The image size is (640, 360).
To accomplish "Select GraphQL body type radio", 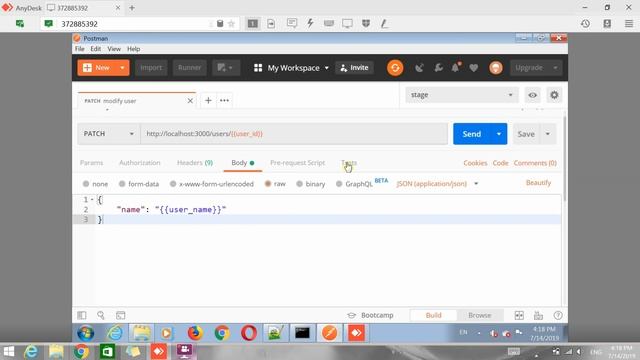I will coord(339,184).
